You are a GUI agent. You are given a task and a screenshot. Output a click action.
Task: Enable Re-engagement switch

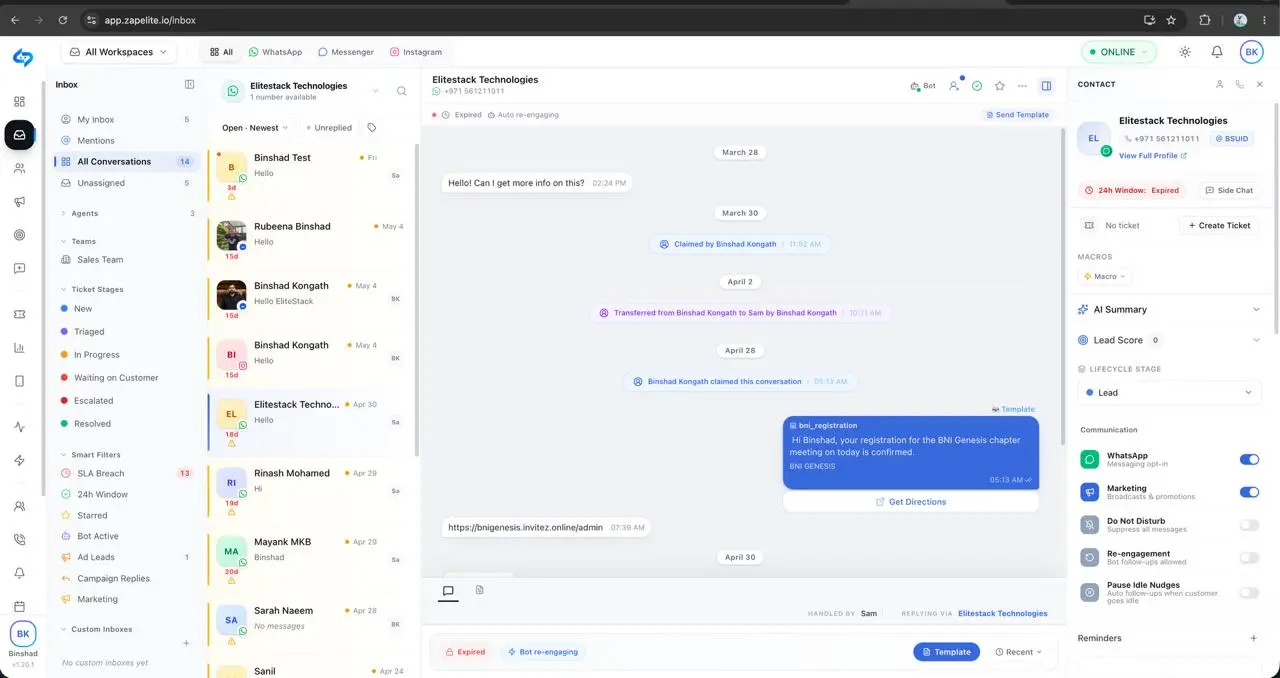pyautogui.click(x=1249, y=558)
